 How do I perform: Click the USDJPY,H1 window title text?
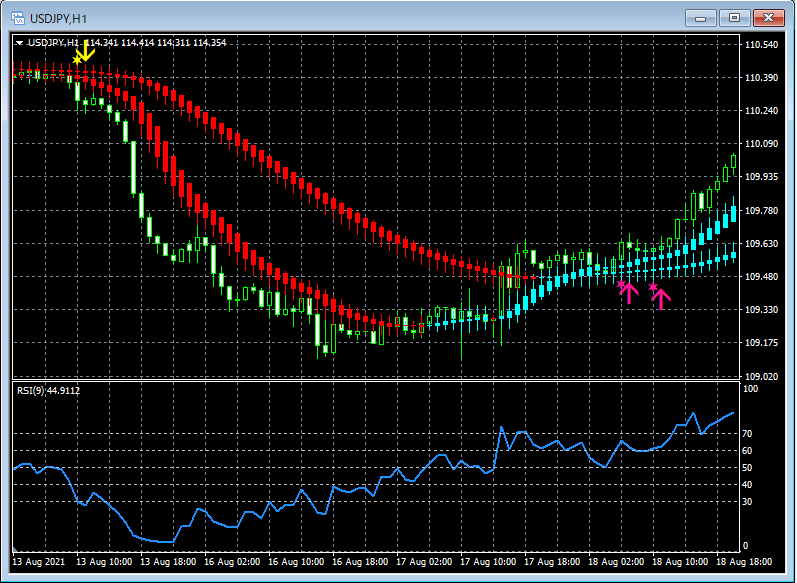58,19
